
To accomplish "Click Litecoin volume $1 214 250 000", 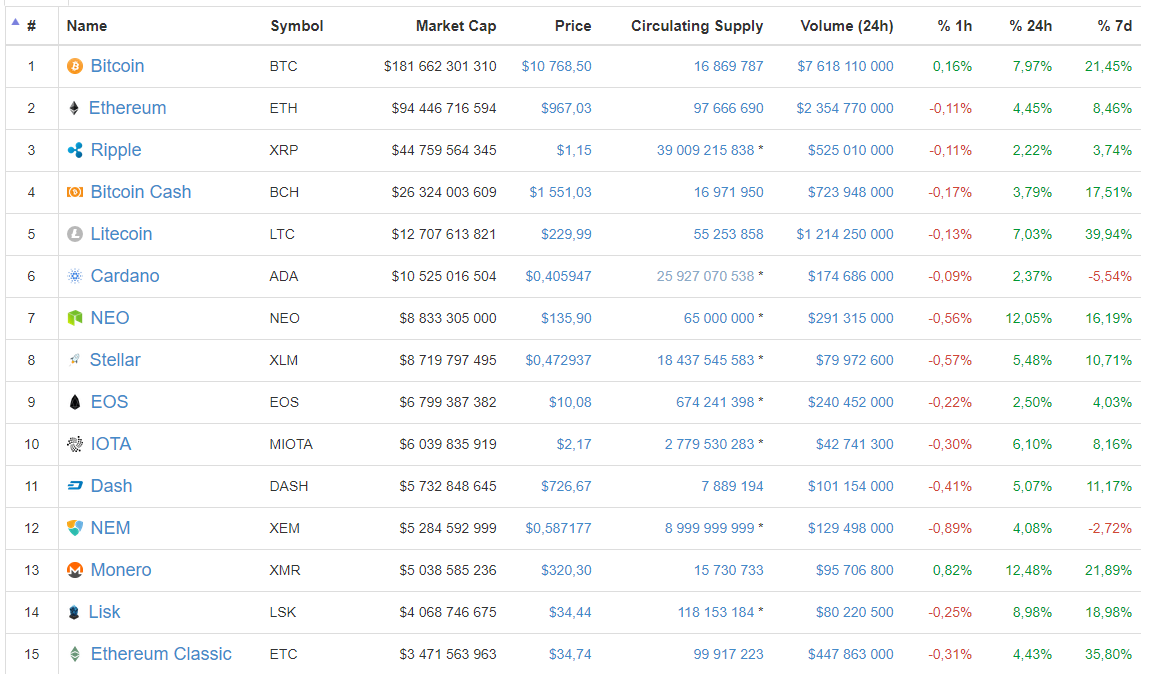I will 845,235.
